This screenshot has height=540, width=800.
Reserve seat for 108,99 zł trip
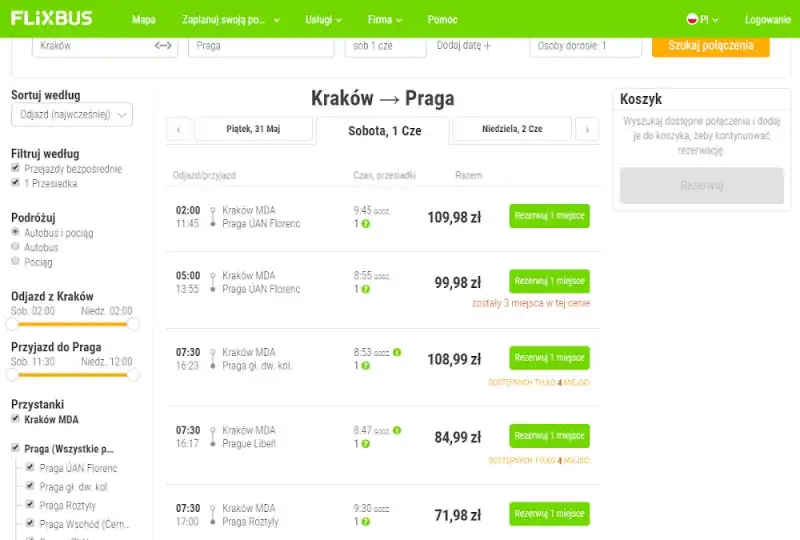549,358
